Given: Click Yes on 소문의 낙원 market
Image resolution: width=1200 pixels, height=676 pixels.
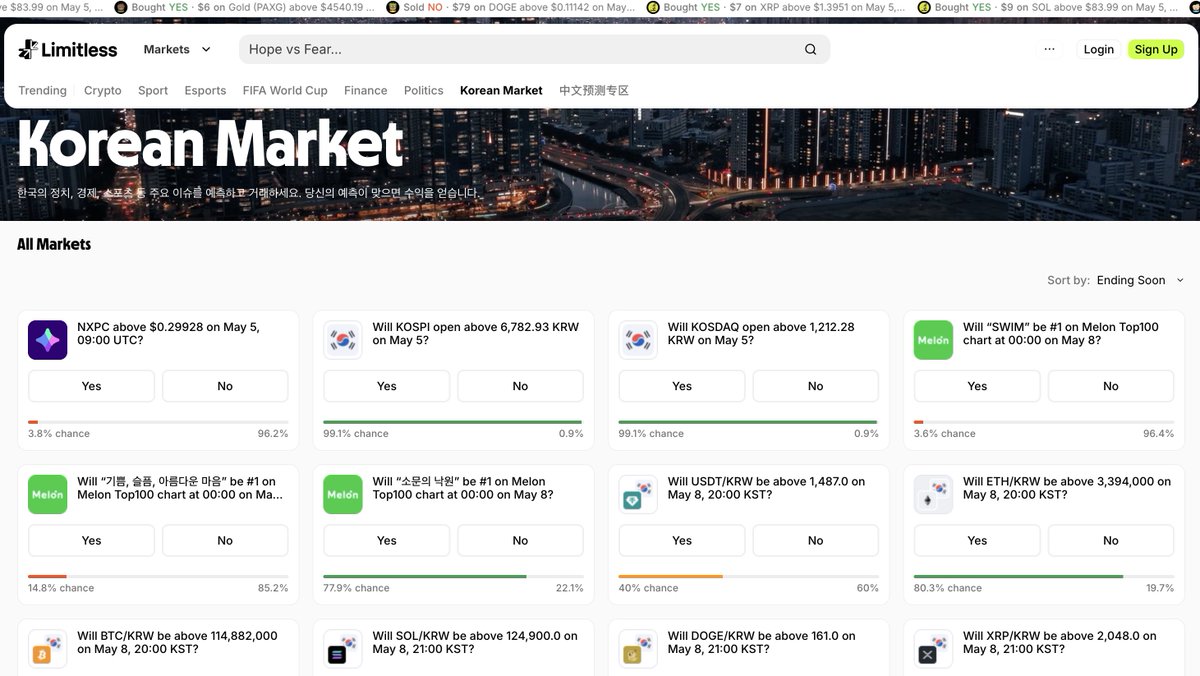Looking at the screenshot, I should [x=387, y=540].
